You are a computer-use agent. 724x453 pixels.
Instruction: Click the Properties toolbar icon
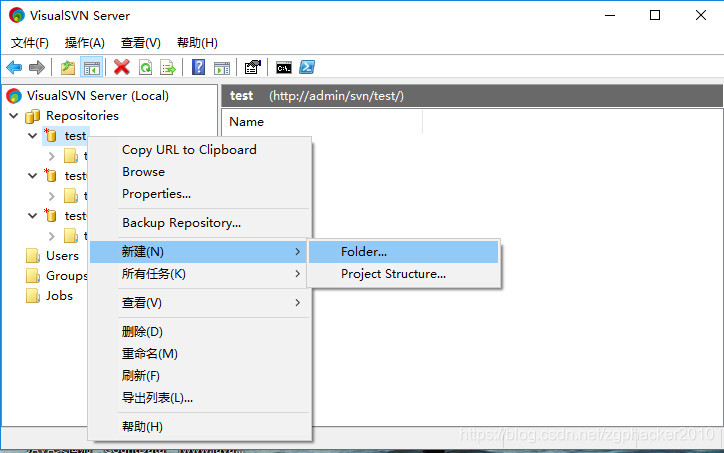252,67
